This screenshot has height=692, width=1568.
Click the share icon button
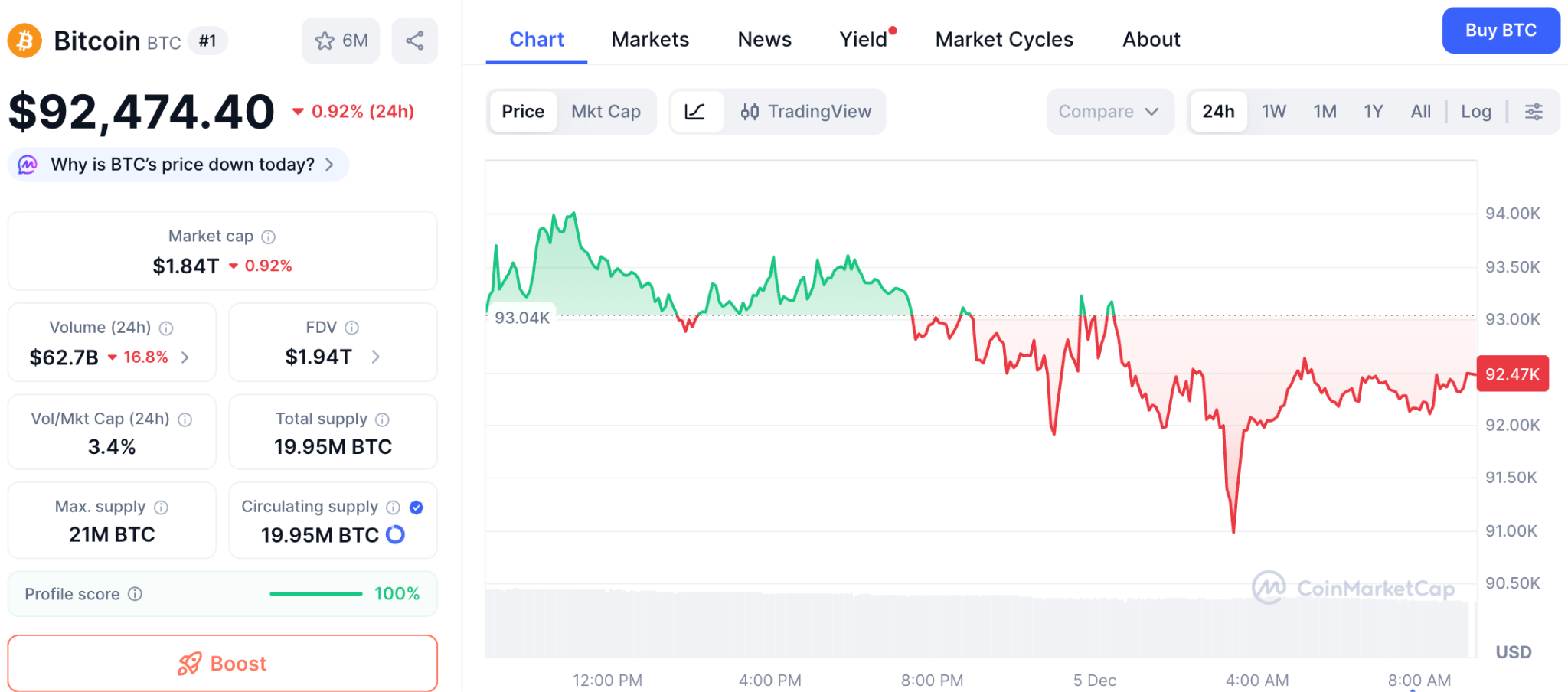pos(414,41)
